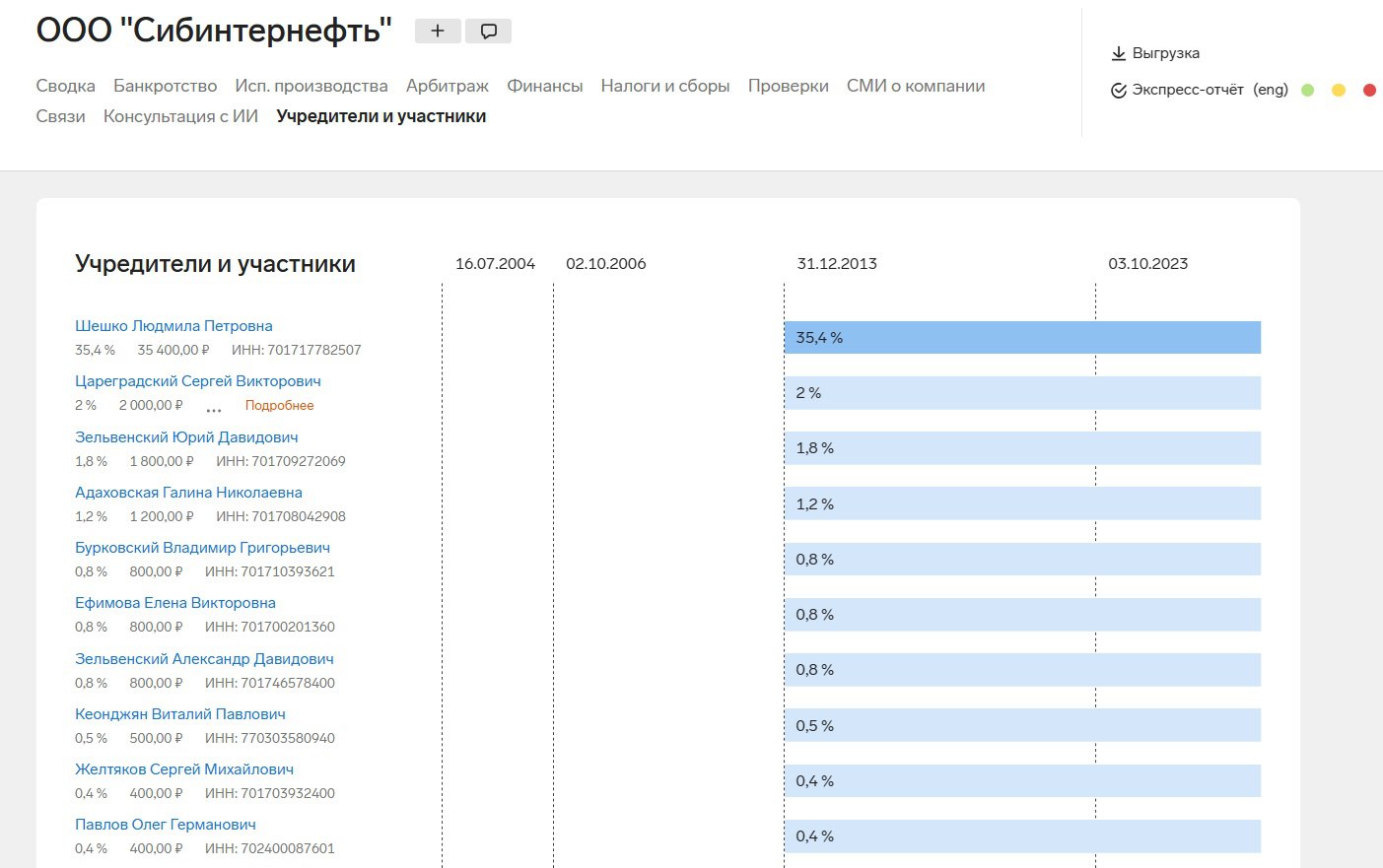
Task: Click the plus button beside company name
Action: pyautogui.click(x=438, y=32)
